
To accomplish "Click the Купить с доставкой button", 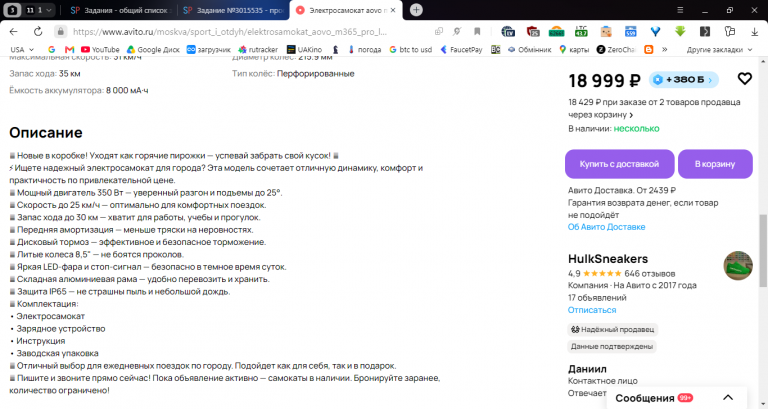I will 619,164.
